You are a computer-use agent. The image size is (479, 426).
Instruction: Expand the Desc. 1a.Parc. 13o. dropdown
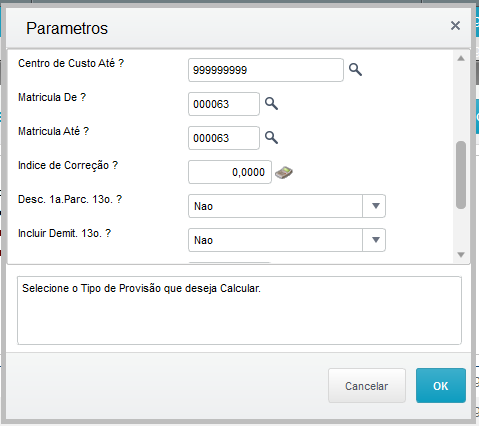pos(375,206)
